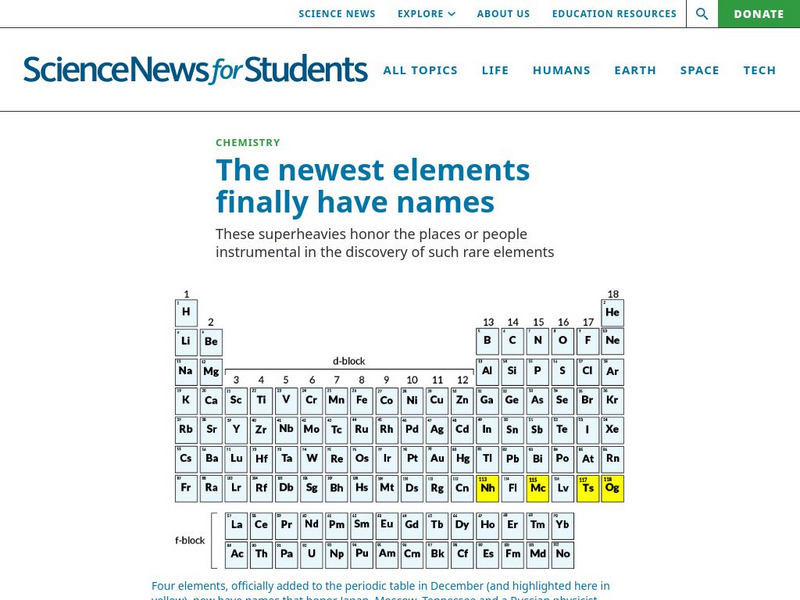Open the ALL TOPICS menu
The height and width of the screenshot is (600, 800).
pyautogui.click(x=421, y=71)
